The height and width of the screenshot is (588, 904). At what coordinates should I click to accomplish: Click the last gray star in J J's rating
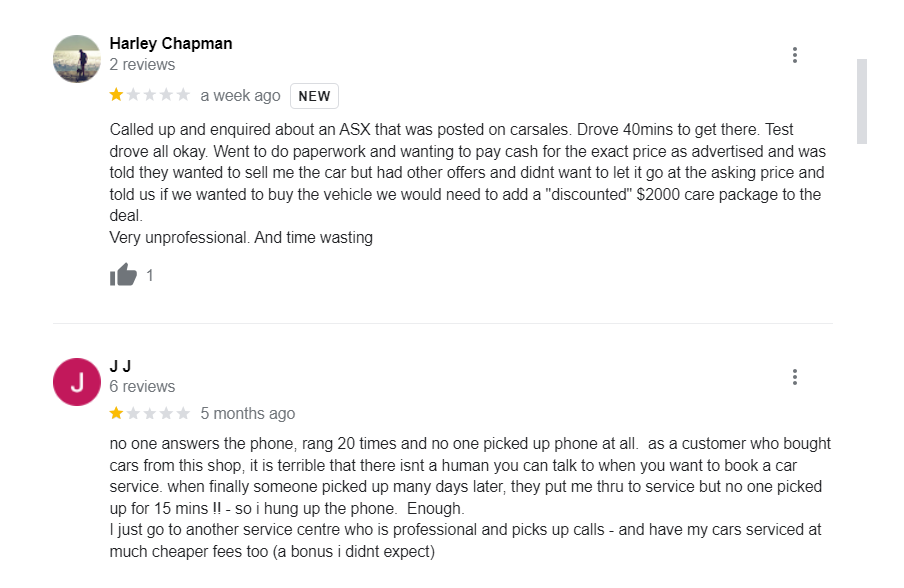coord(183,413)
